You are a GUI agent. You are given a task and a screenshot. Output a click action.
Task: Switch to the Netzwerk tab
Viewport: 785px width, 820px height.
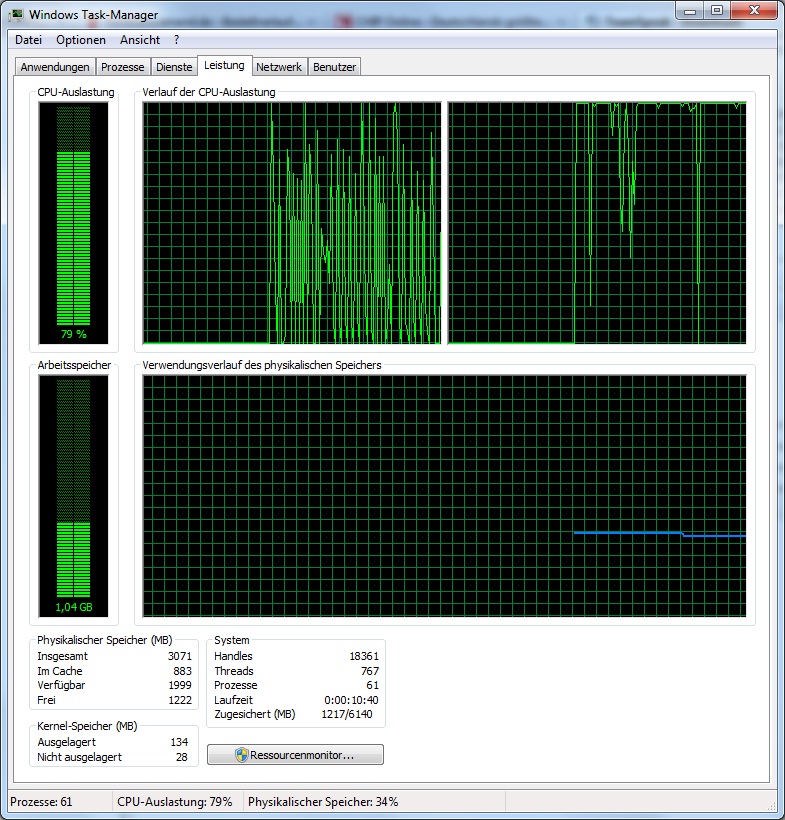tap(279, 67)
